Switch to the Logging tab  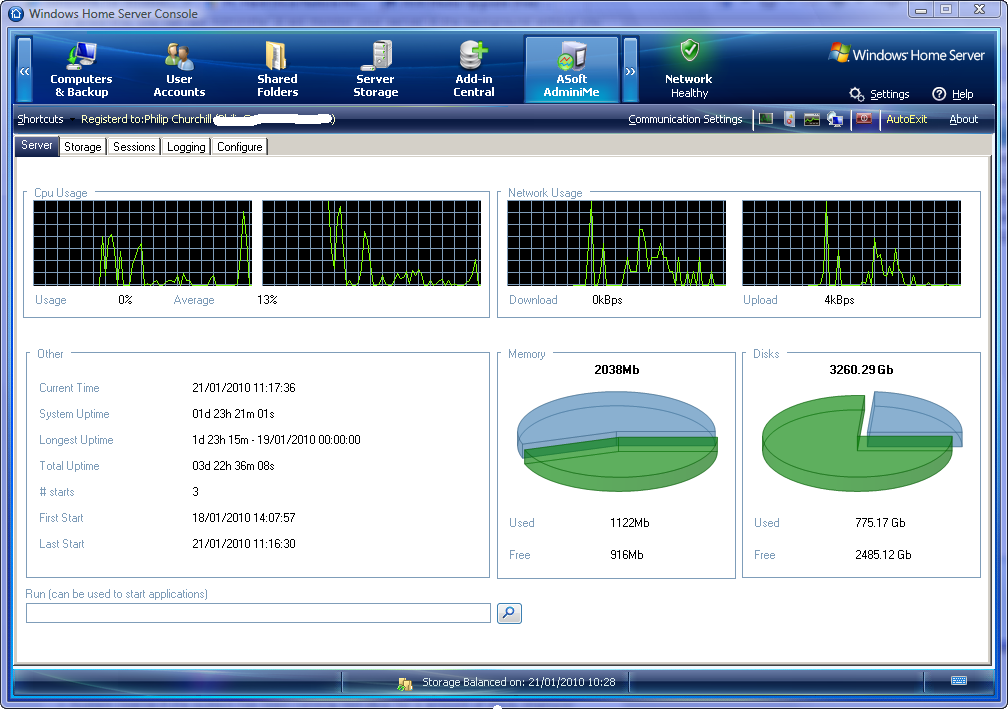coord(186,147)
